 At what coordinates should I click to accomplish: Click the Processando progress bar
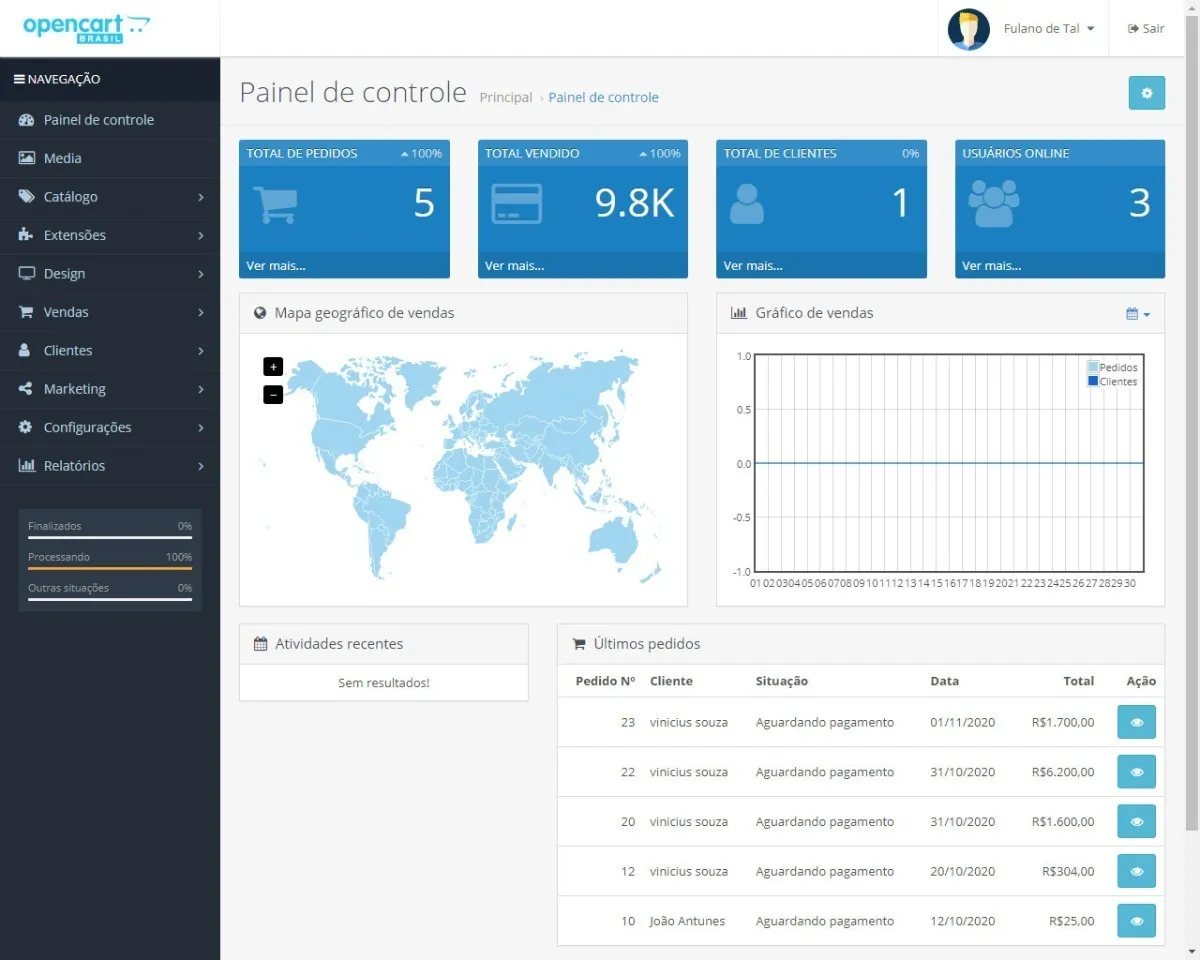click(x=110, y=568)
